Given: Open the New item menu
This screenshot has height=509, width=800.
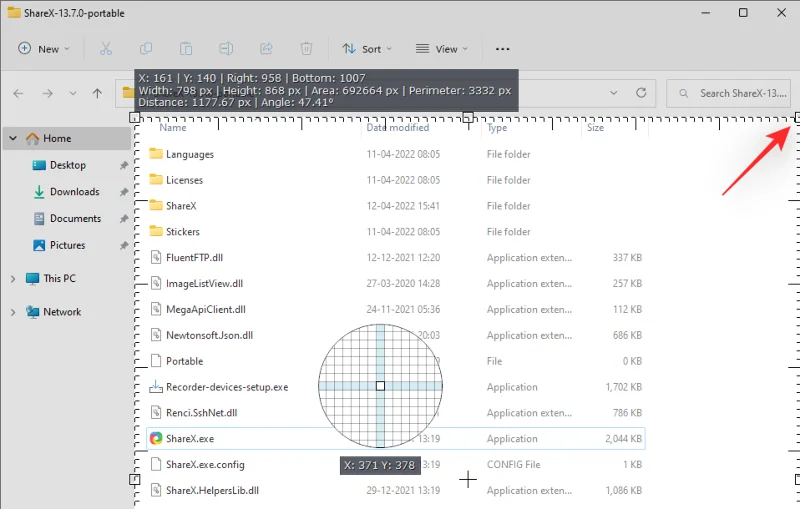Looking at the screenshot, I should pyautogui.click(x=43, y=49).
